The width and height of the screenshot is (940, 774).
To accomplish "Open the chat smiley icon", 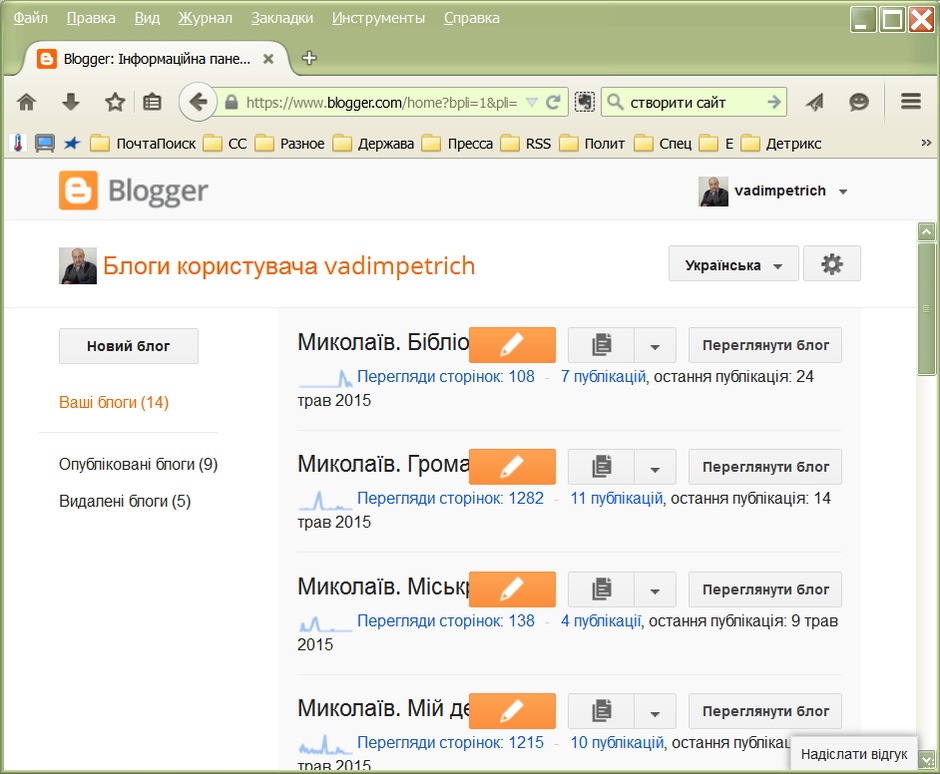I will 858,103.
